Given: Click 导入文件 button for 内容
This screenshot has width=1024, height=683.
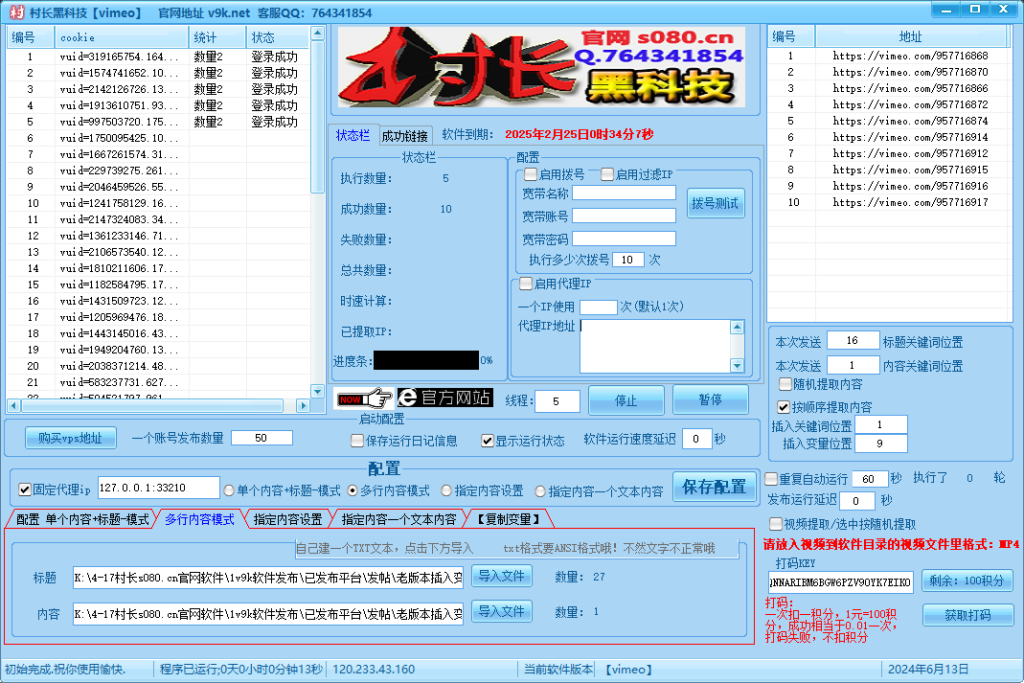Looking at the screenshot, I should click(502, 611).
